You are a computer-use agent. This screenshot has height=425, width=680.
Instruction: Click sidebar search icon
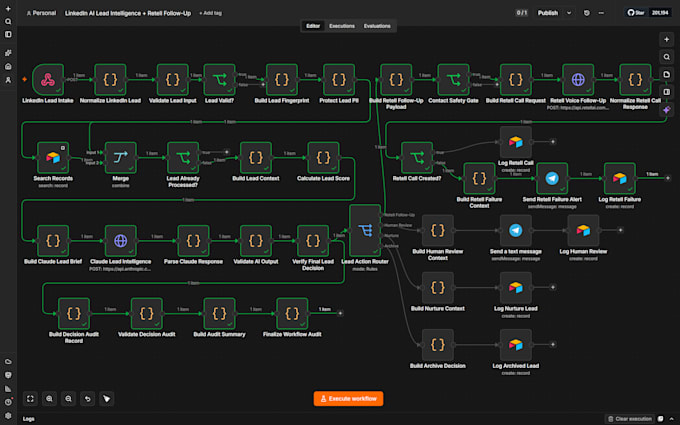8,21
